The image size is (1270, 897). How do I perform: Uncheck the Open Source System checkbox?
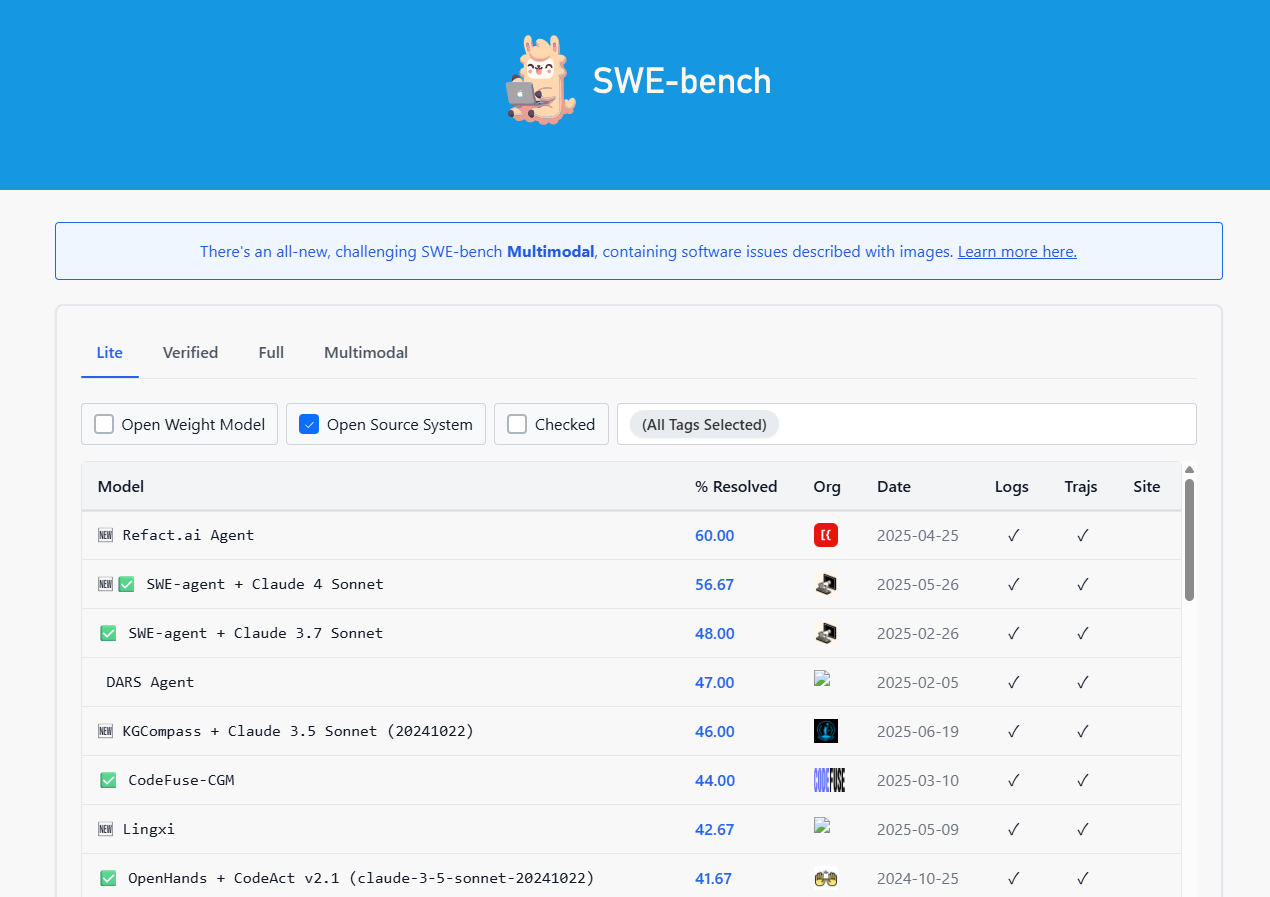pos(309,424)
